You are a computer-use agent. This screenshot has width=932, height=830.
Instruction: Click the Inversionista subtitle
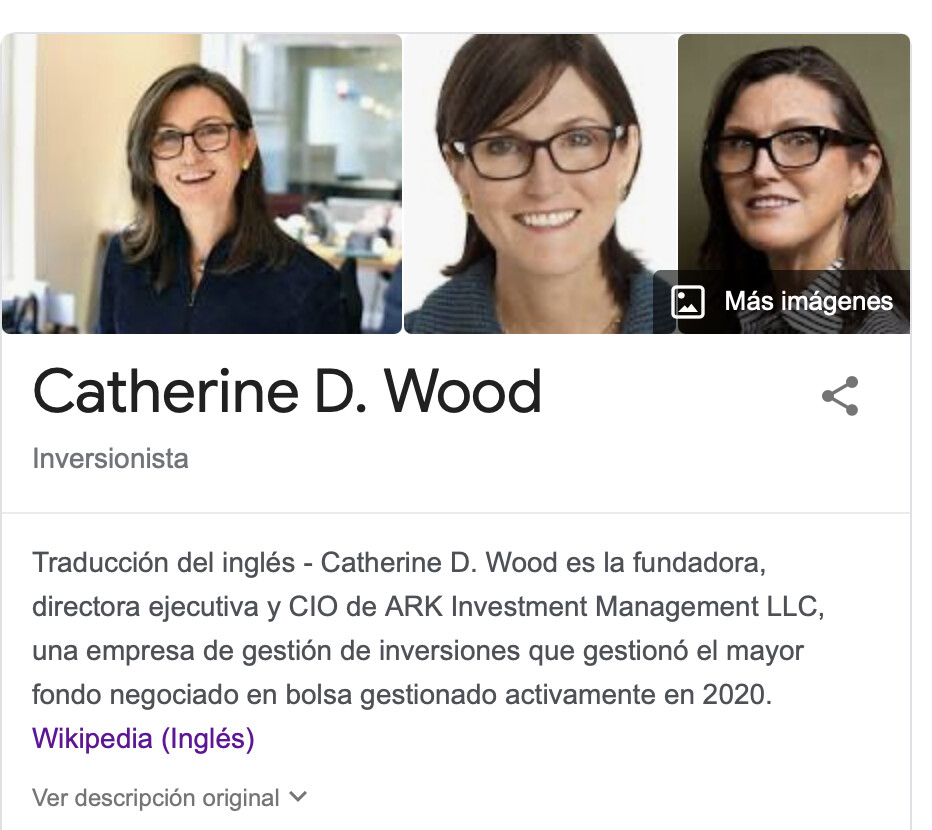point(111,458)
